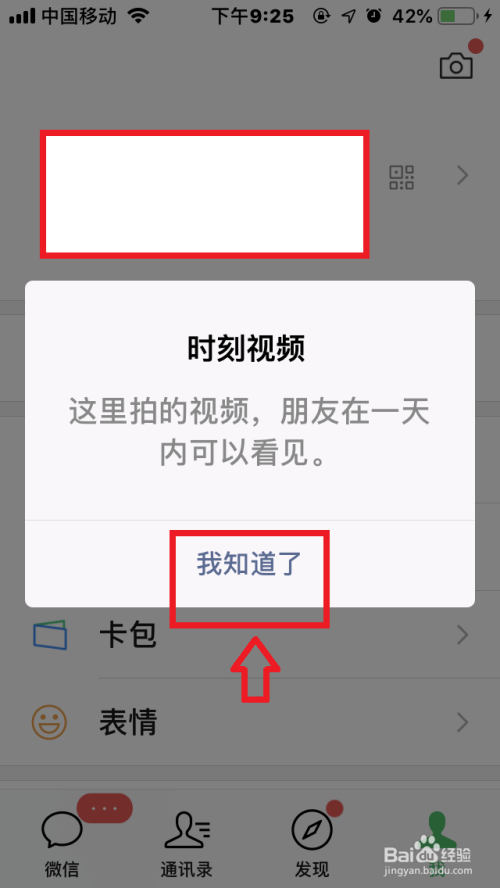Image resolution: width=500 pixels, height=888 pixels.
Task: Open the 发现 compass tab icon
Action: click(312, 830)
